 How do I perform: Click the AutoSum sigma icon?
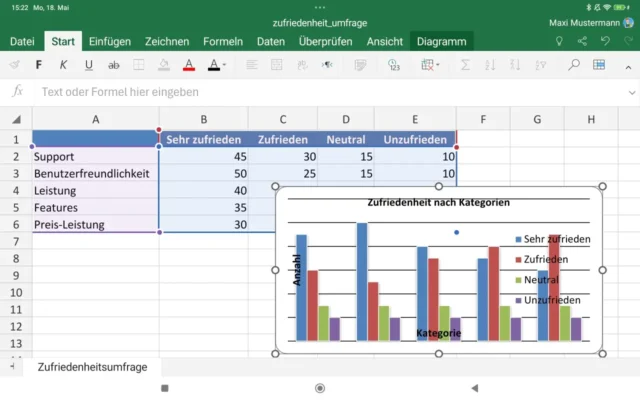[x=465, y=65]
